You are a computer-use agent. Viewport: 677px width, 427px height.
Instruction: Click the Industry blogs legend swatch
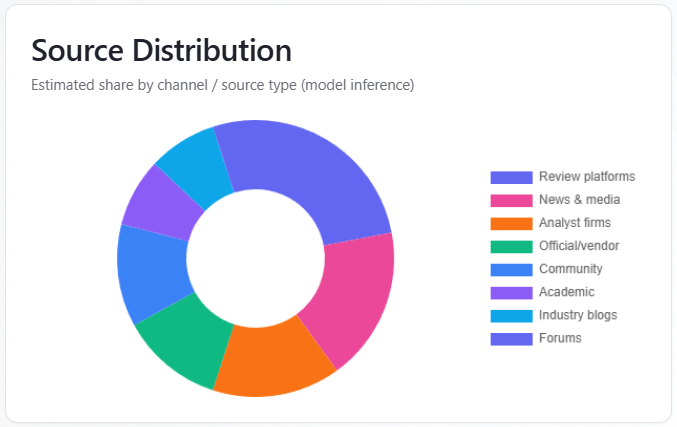510,315
